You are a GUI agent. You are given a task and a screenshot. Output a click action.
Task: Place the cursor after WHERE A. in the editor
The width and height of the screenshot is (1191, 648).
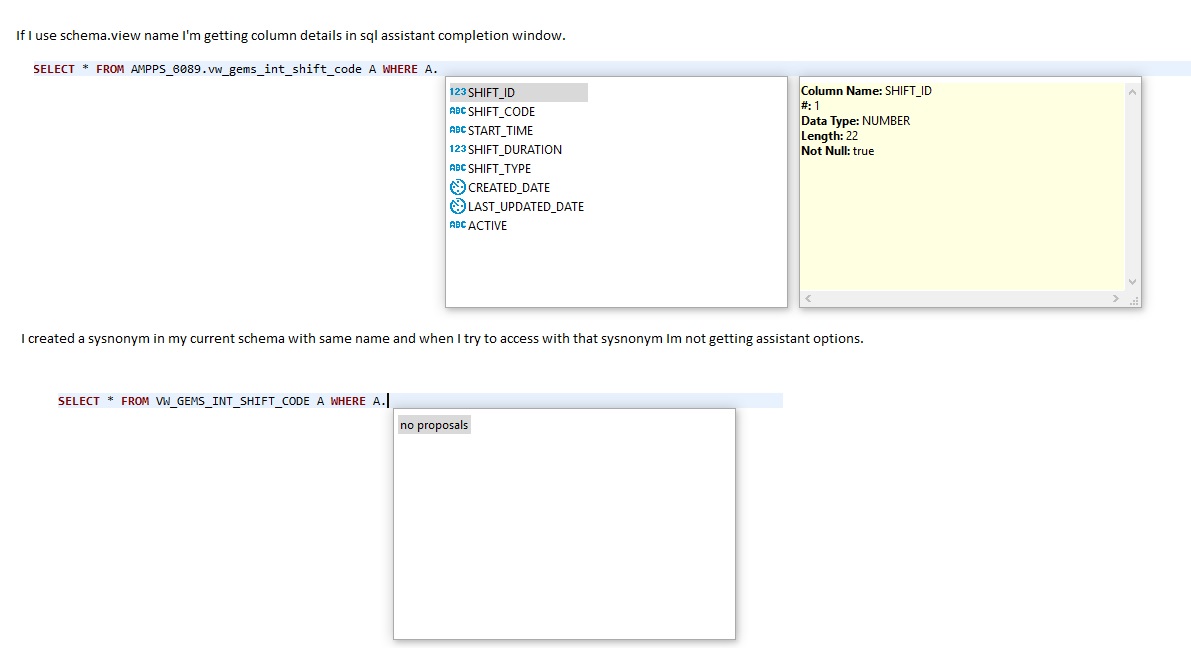click(387, 400)
